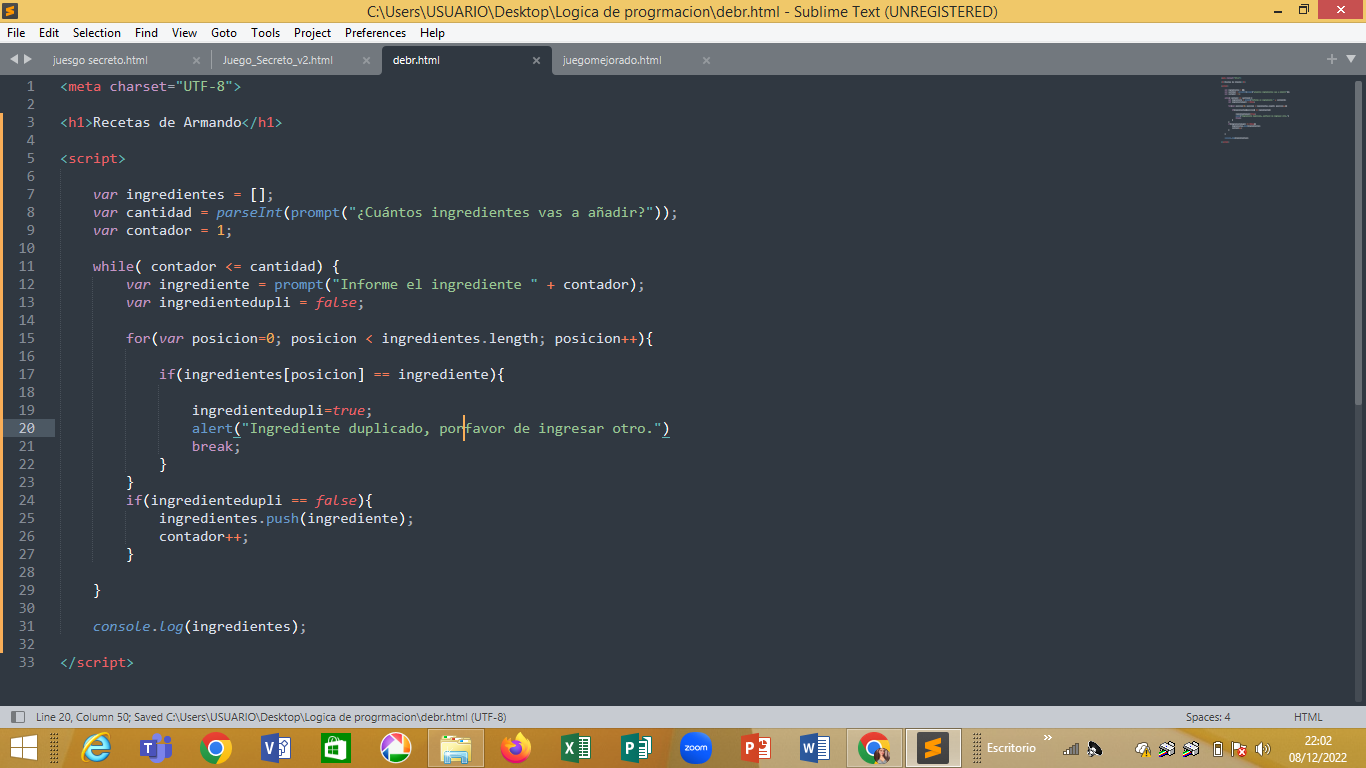Click the status bar 'Line 20, Column 50' text
Image resolution: width=1366 pixels, height=768 pixels.
(82, 717)
